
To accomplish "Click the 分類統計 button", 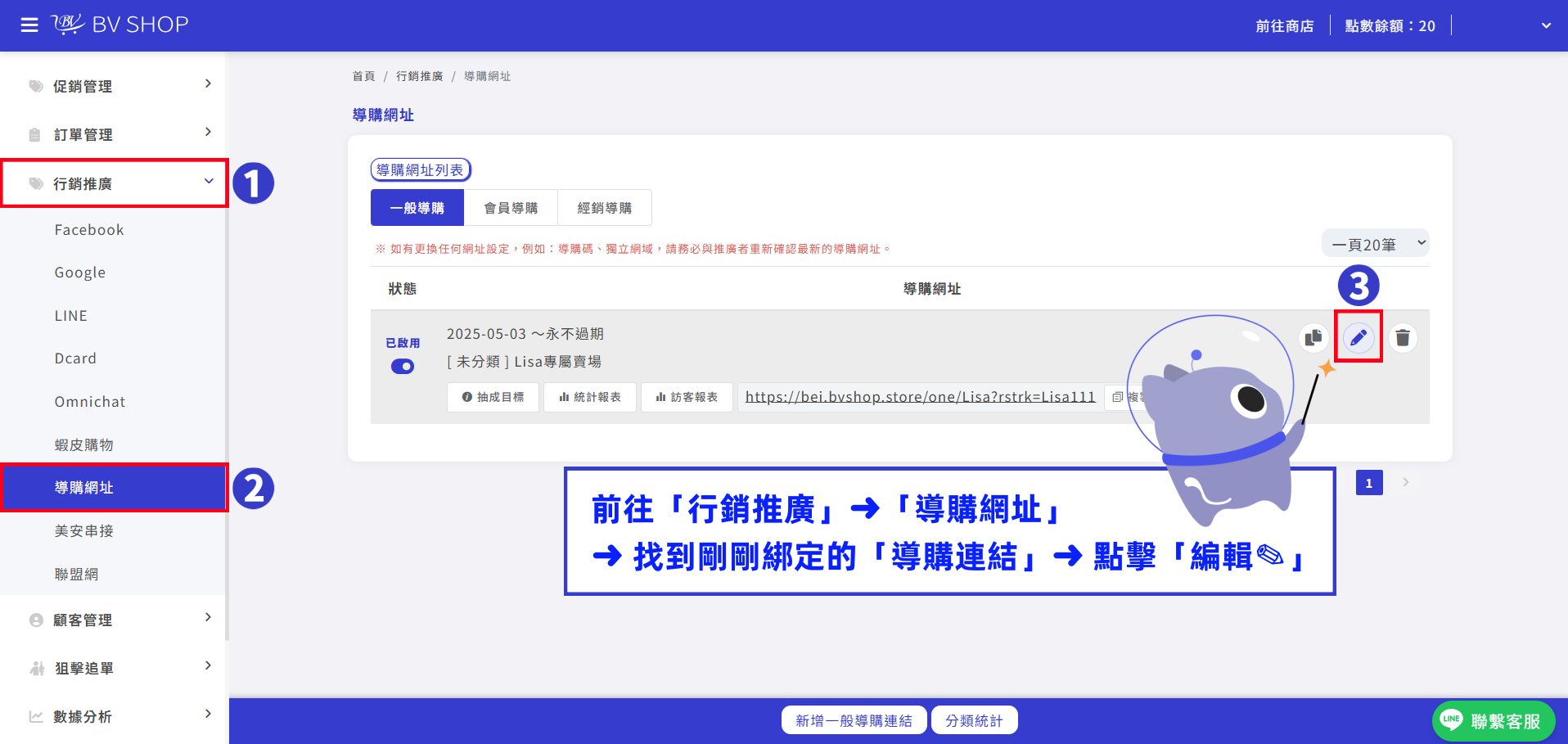I will [974, 720].
